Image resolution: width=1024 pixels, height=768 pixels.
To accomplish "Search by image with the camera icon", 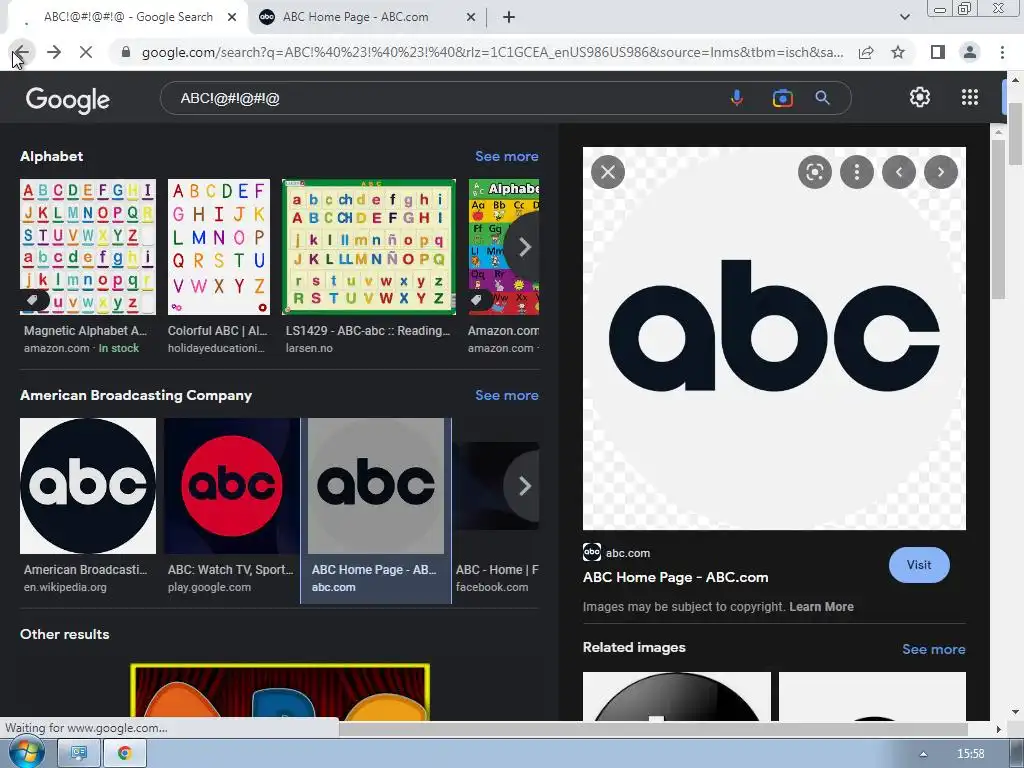I will (782, 98).
